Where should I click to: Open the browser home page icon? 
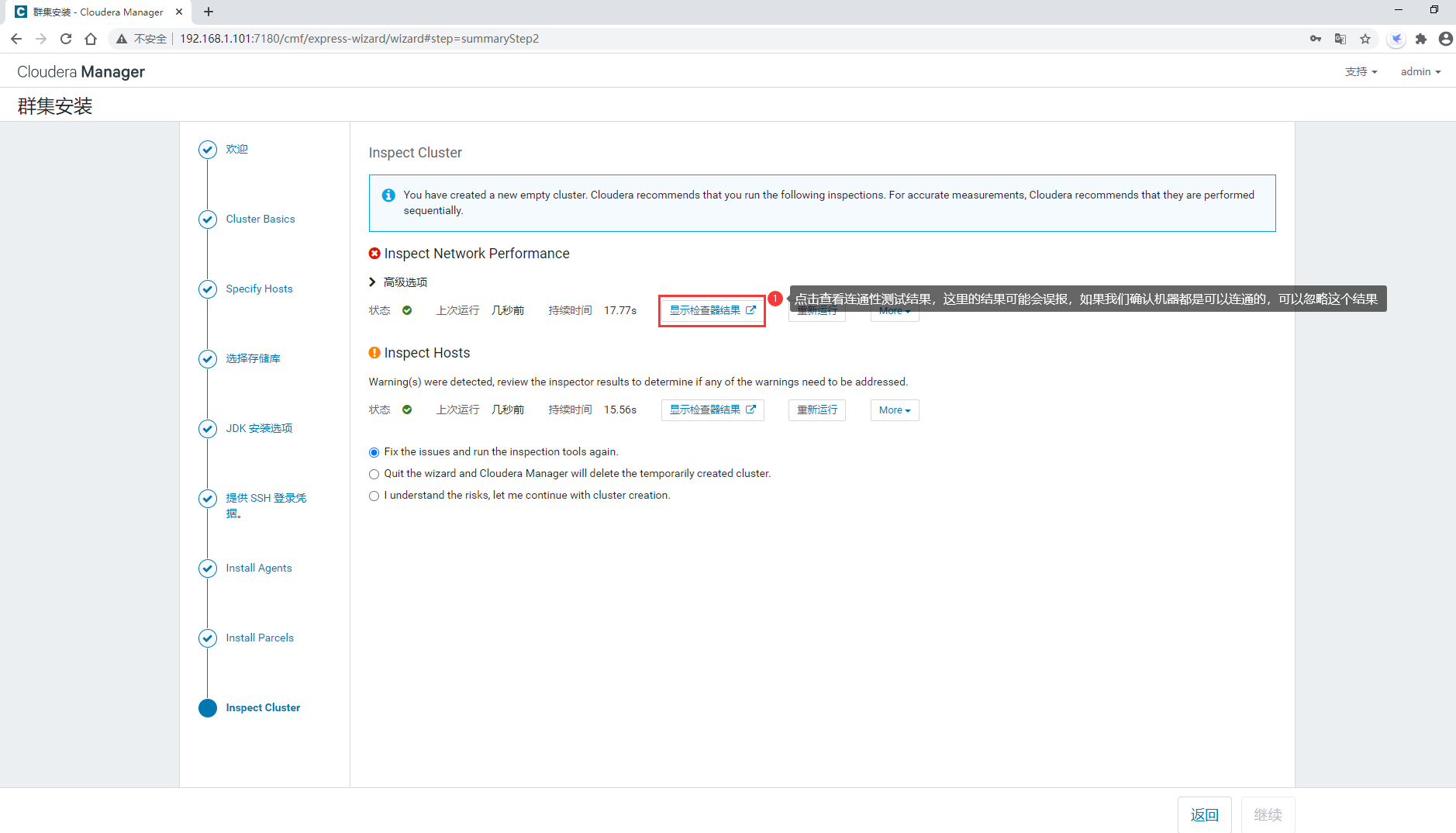pos(91,39)
